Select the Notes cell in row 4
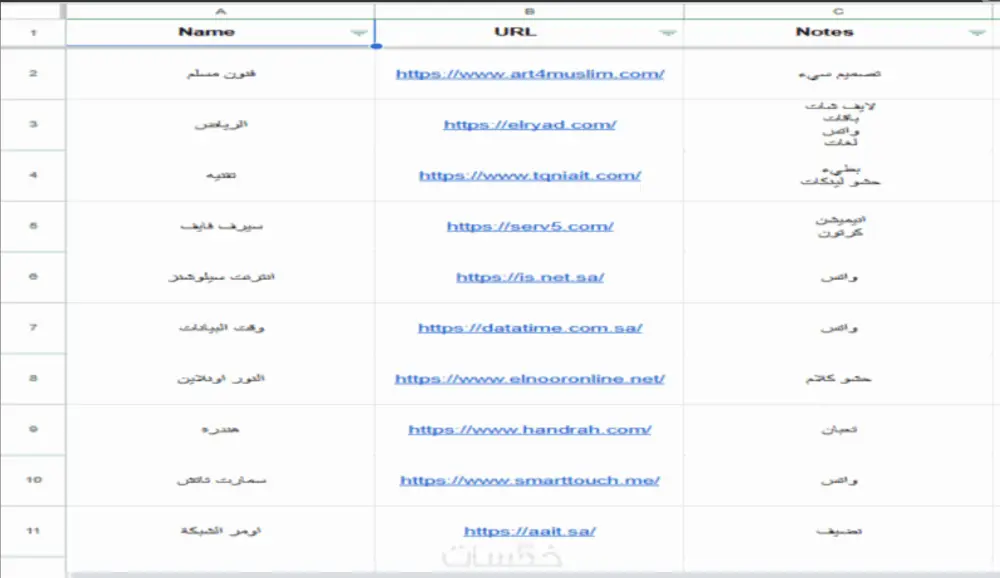1000x578 pixels. (839, 175)
